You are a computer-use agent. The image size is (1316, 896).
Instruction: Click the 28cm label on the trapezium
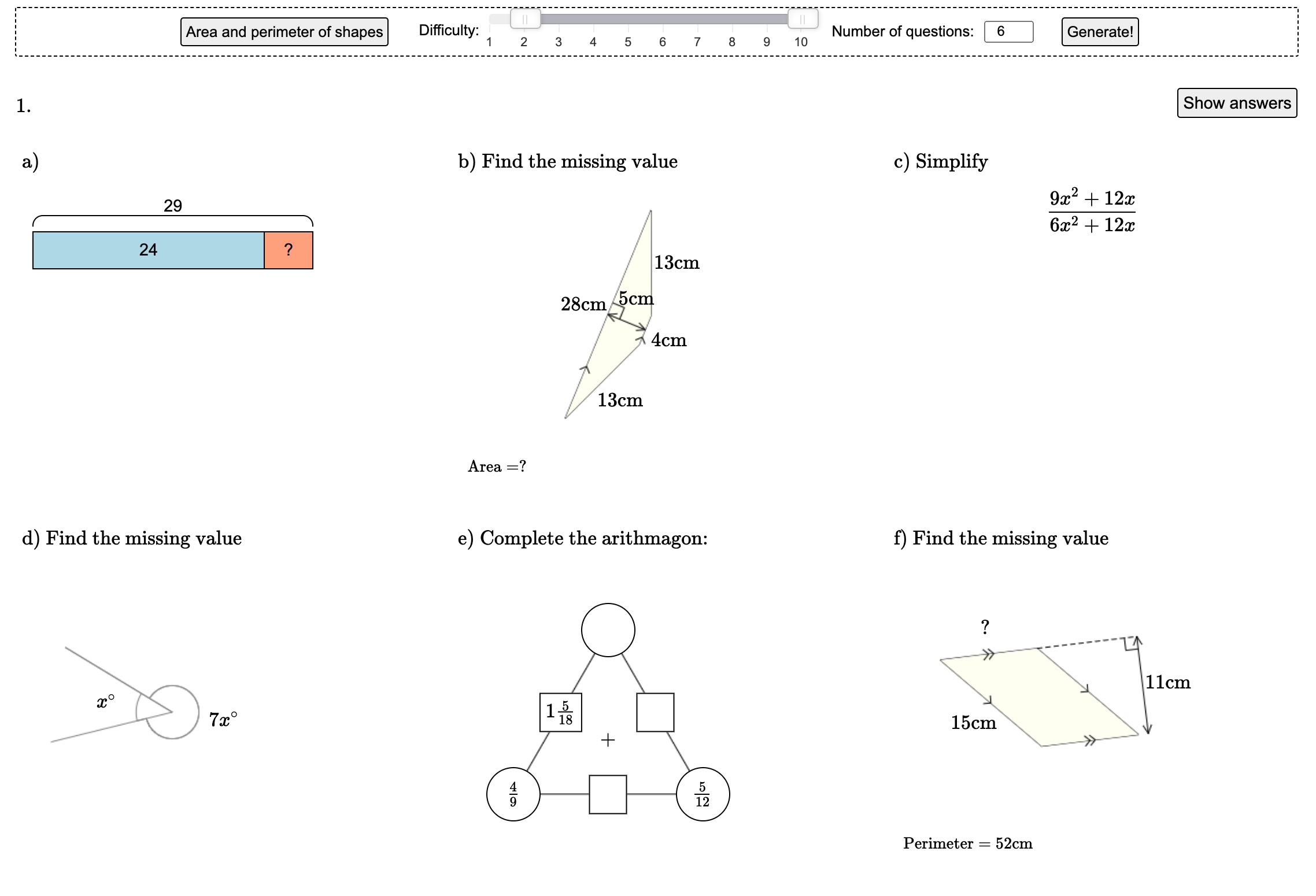(x=583, y=304)
